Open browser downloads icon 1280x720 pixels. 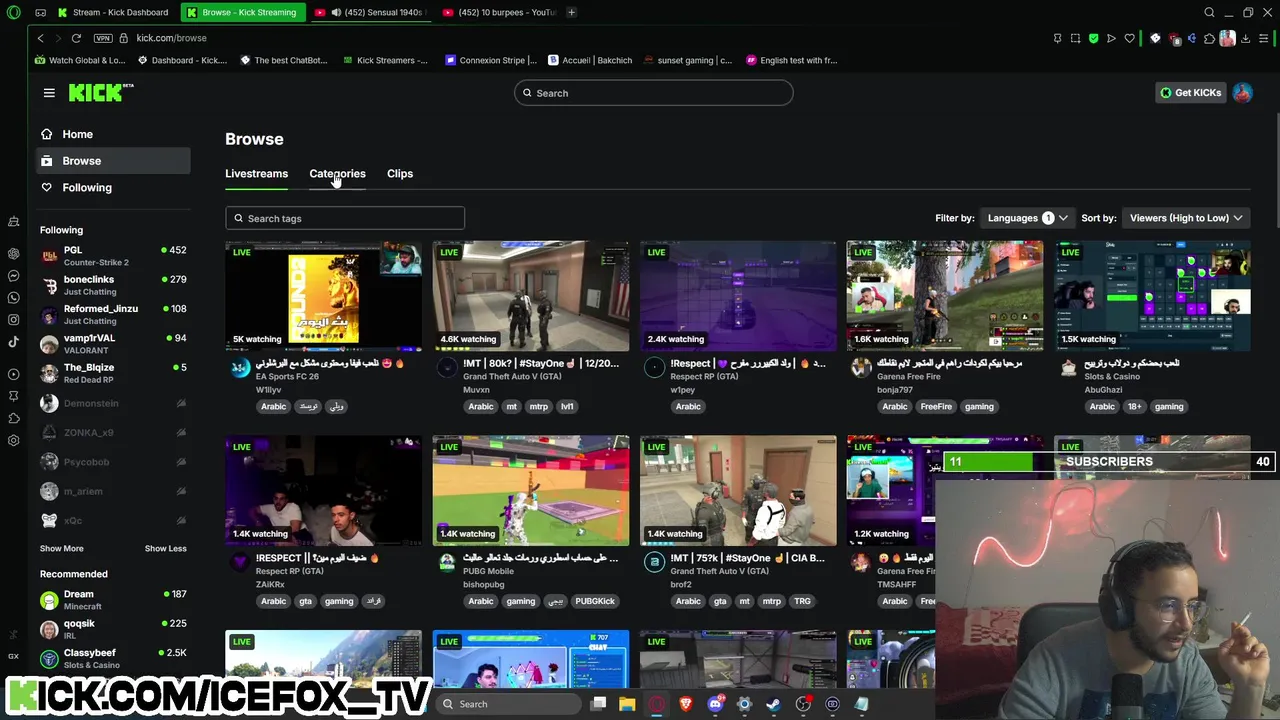click(x=1245, y=38)
